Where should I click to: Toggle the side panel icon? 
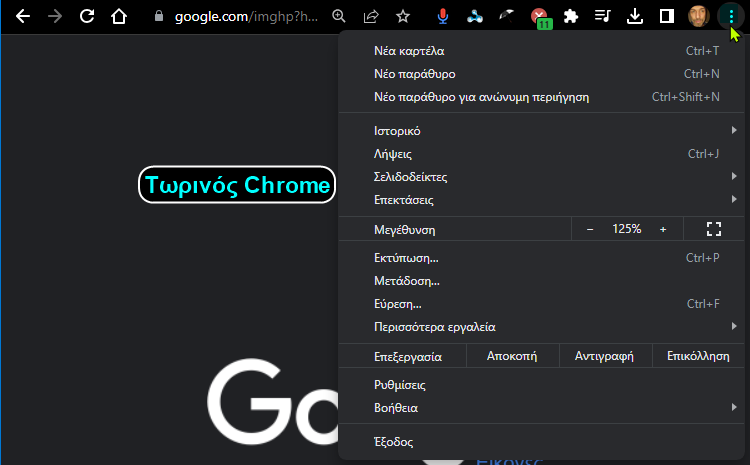pyautogui.click(x=667, y=16)
